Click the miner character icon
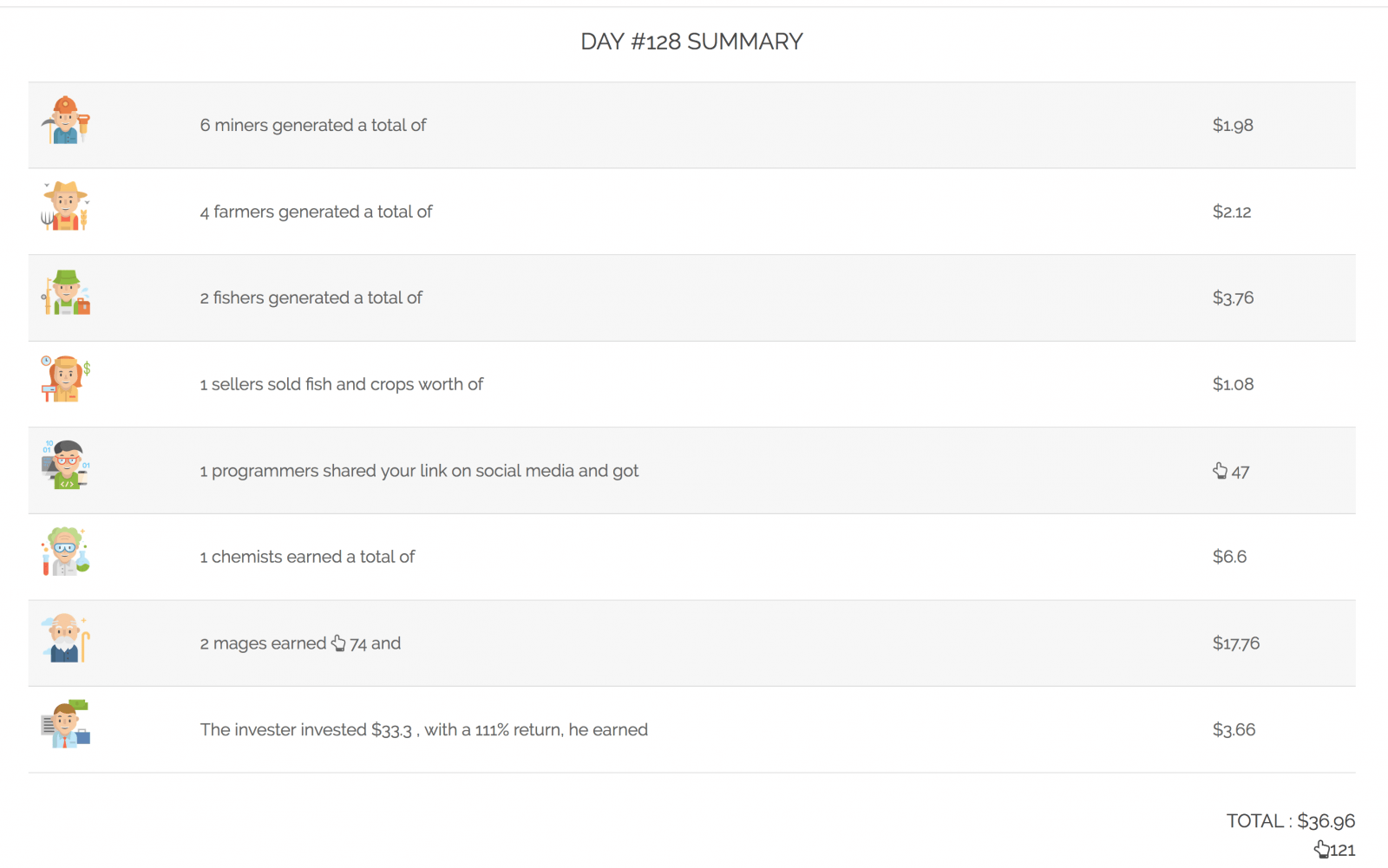Image resolution: width=1388 pixels, height=868 pixels. click(x=66, y=120)
